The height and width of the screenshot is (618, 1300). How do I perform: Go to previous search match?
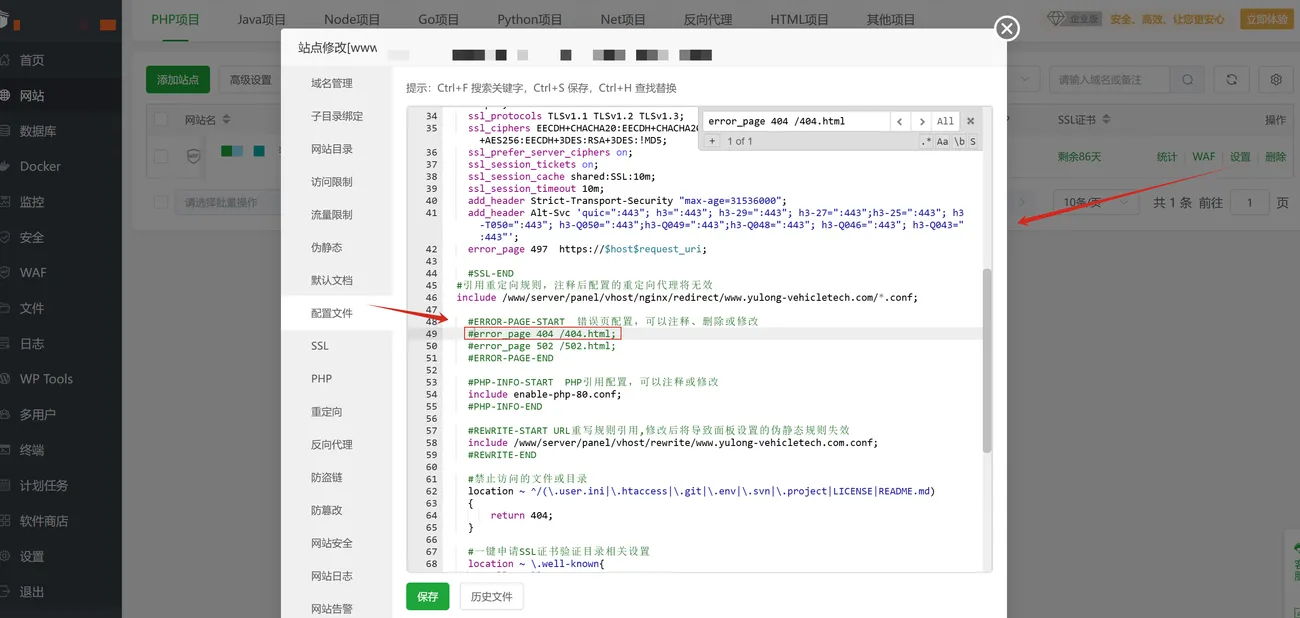(900, 121)
